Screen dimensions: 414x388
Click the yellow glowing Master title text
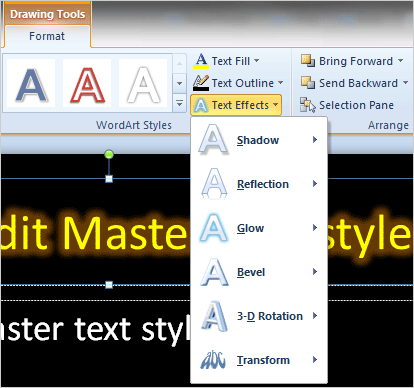95,233
